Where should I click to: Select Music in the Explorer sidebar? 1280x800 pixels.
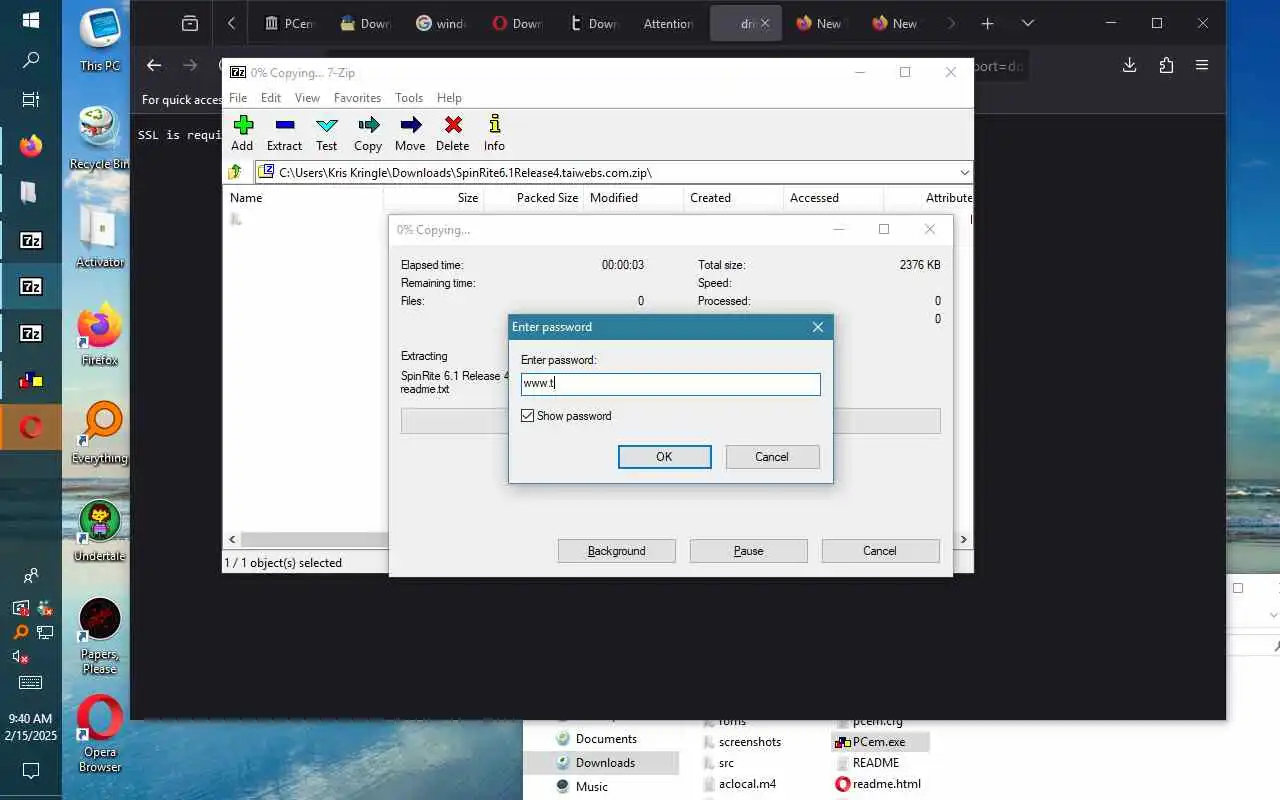coord(591,787)
